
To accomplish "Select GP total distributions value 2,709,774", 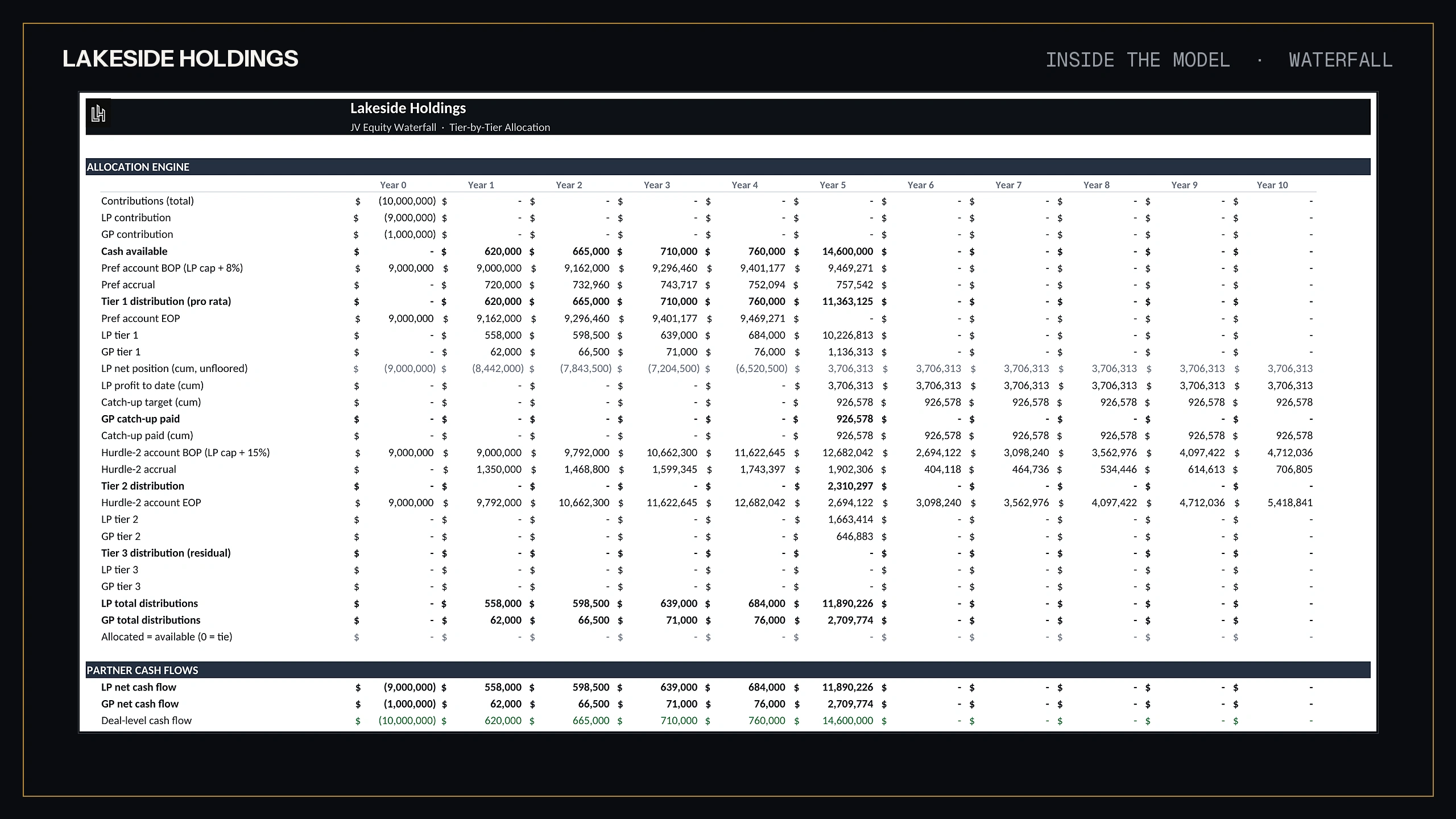I will point(850,620).
